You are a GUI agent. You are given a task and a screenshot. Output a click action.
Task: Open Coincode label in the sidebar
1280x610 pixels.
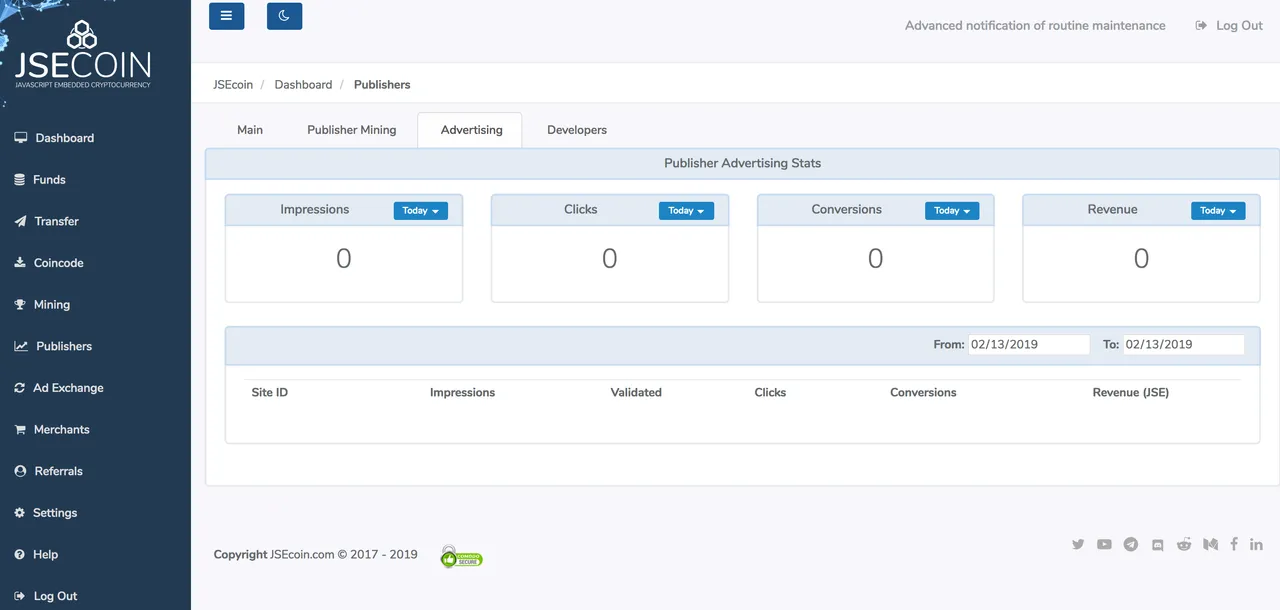point(59,263)
